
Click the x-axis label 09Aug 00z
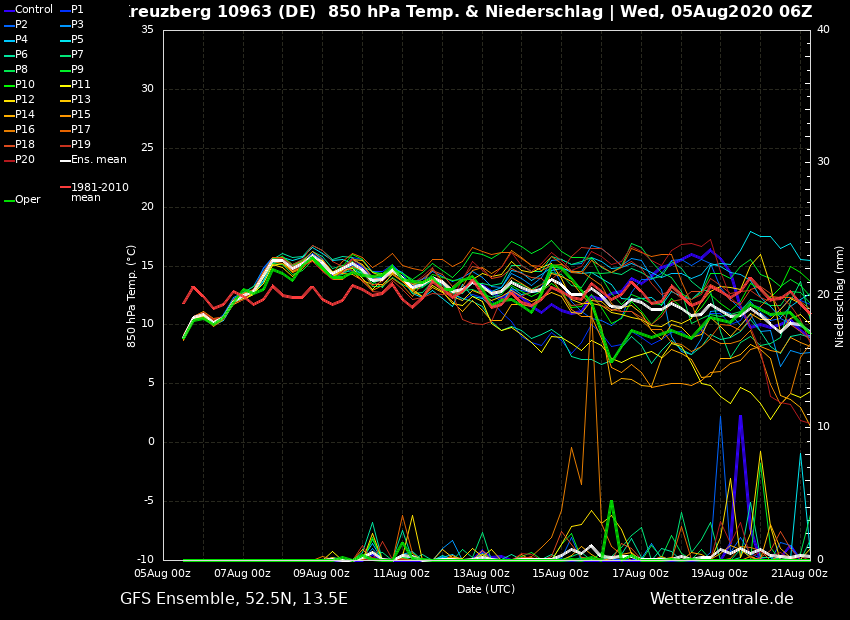[x=321, y=573]
